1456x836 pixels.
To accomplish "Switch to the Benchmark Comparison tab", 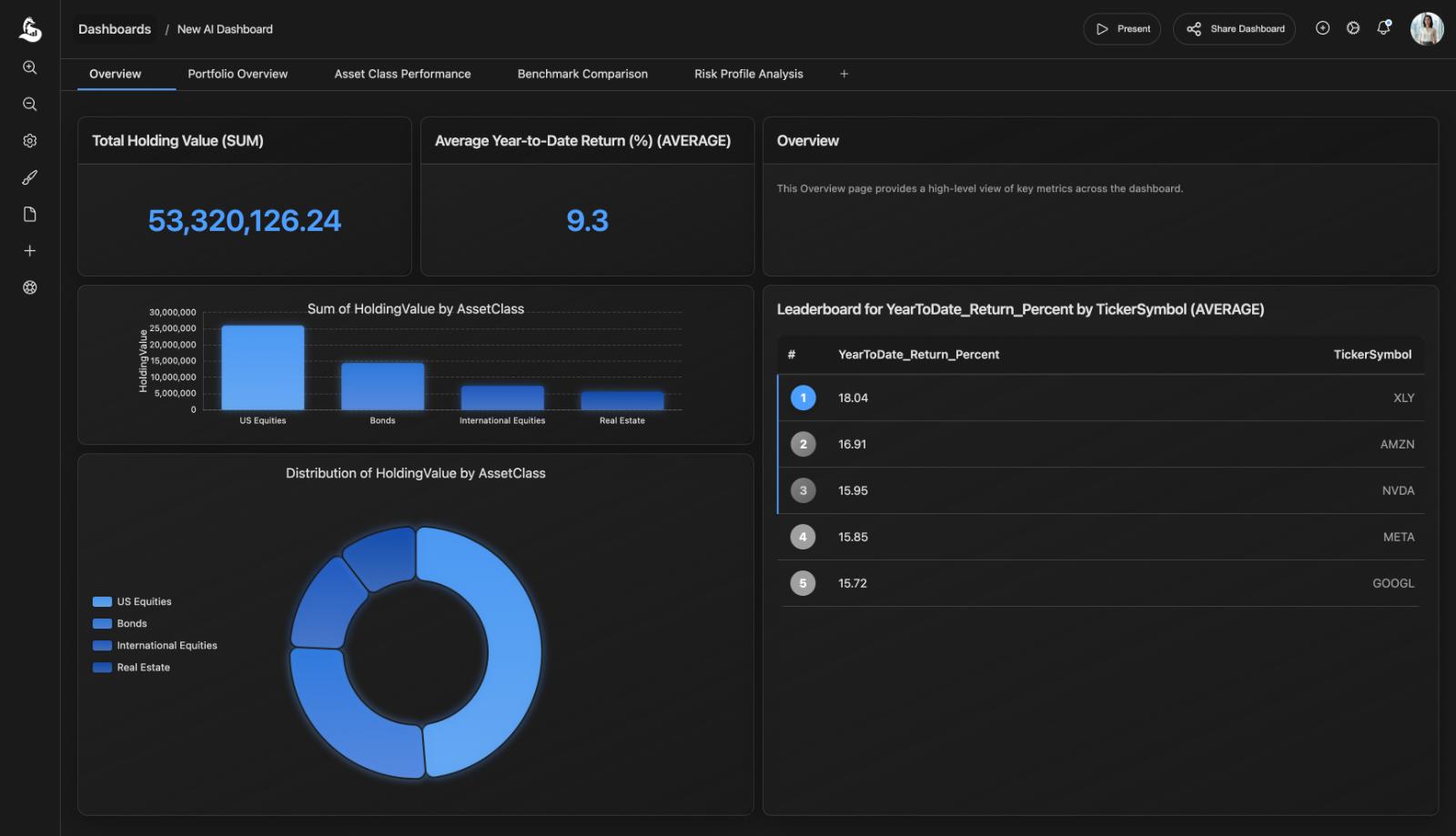I will click(582, 74).
